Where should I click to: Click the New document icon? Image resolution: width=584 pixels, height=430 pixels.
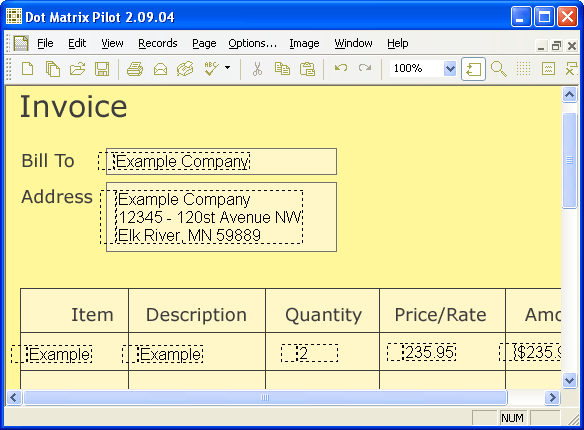28,69
